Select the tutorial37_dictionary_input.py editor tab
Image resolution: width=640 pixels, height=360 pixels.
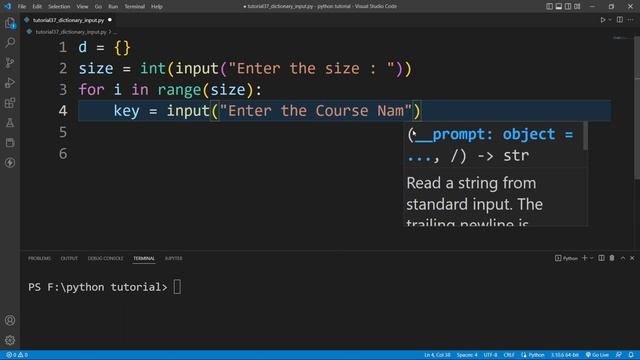point(68,20)
